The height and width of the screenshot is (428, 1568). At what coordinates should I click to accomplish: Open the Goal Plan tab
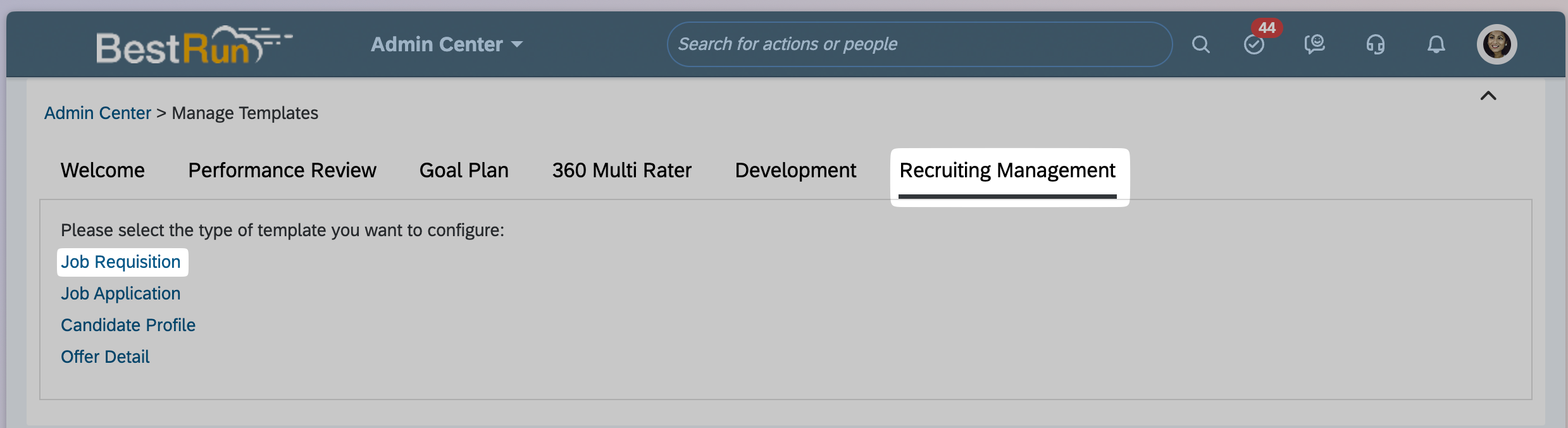(x=464, y=170)
